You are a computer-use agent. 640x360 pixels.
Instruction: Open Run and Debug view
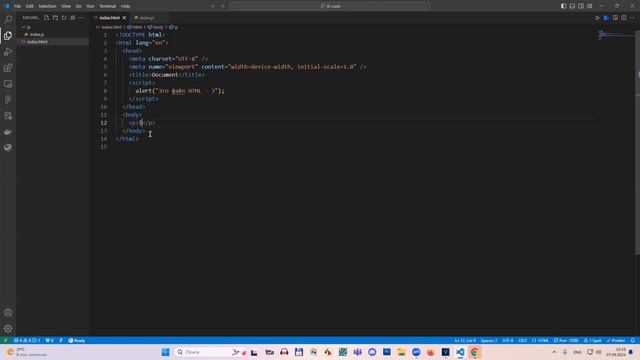pyautogui.click(x=8, y=52)
